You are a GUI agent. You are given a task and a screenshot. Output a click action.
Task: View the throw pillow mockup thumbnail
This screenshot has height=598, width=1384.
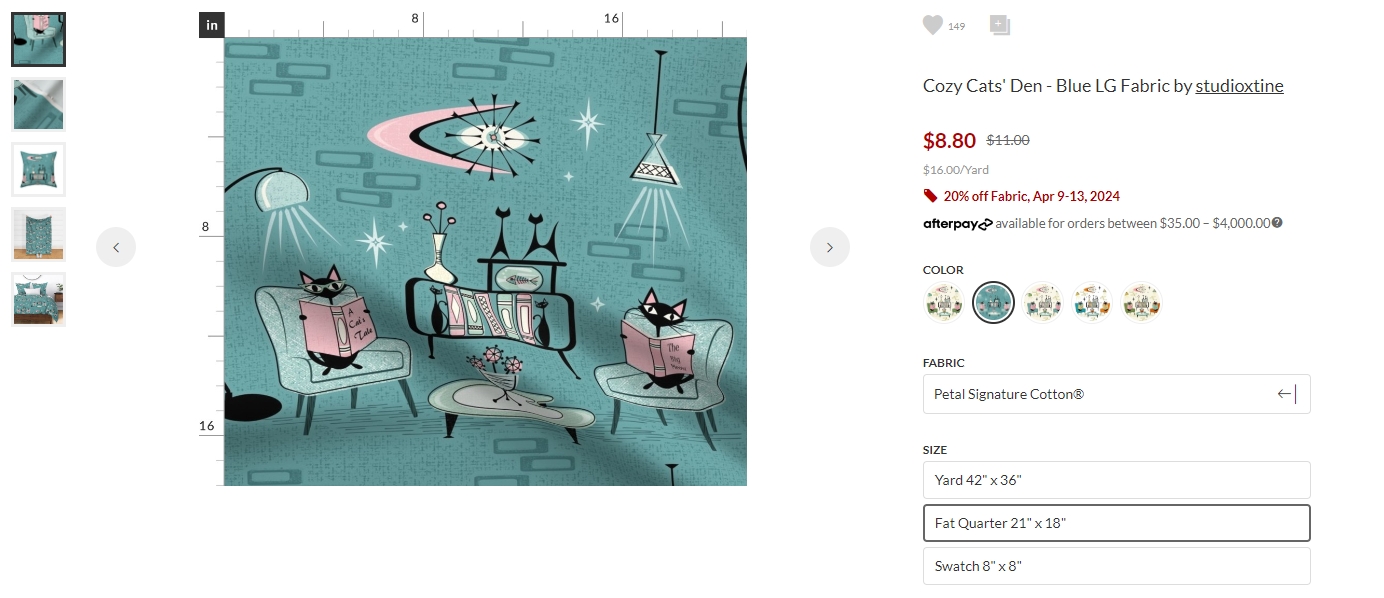pos(38,169)
